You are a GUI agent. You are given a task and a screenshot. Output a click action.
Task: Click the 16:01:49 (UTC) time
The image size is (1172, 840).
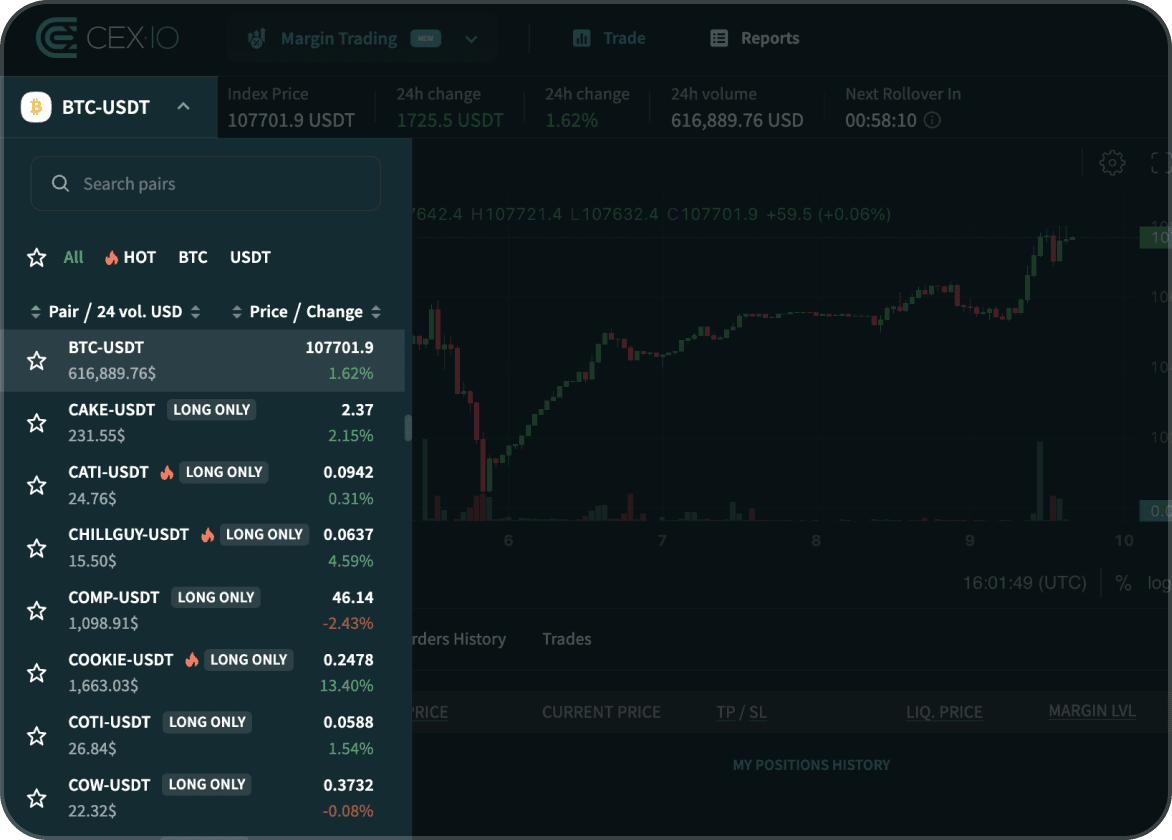[1024, 583]
